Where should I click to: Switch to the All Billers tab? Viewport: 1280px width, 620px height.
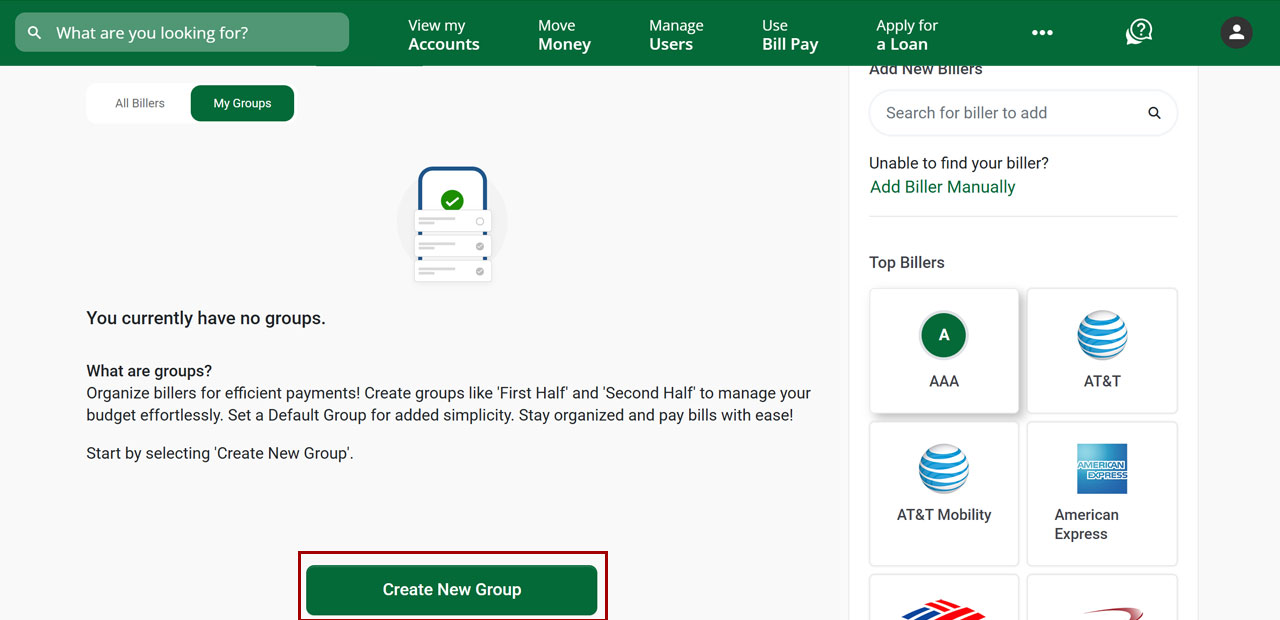click(140, 102)
